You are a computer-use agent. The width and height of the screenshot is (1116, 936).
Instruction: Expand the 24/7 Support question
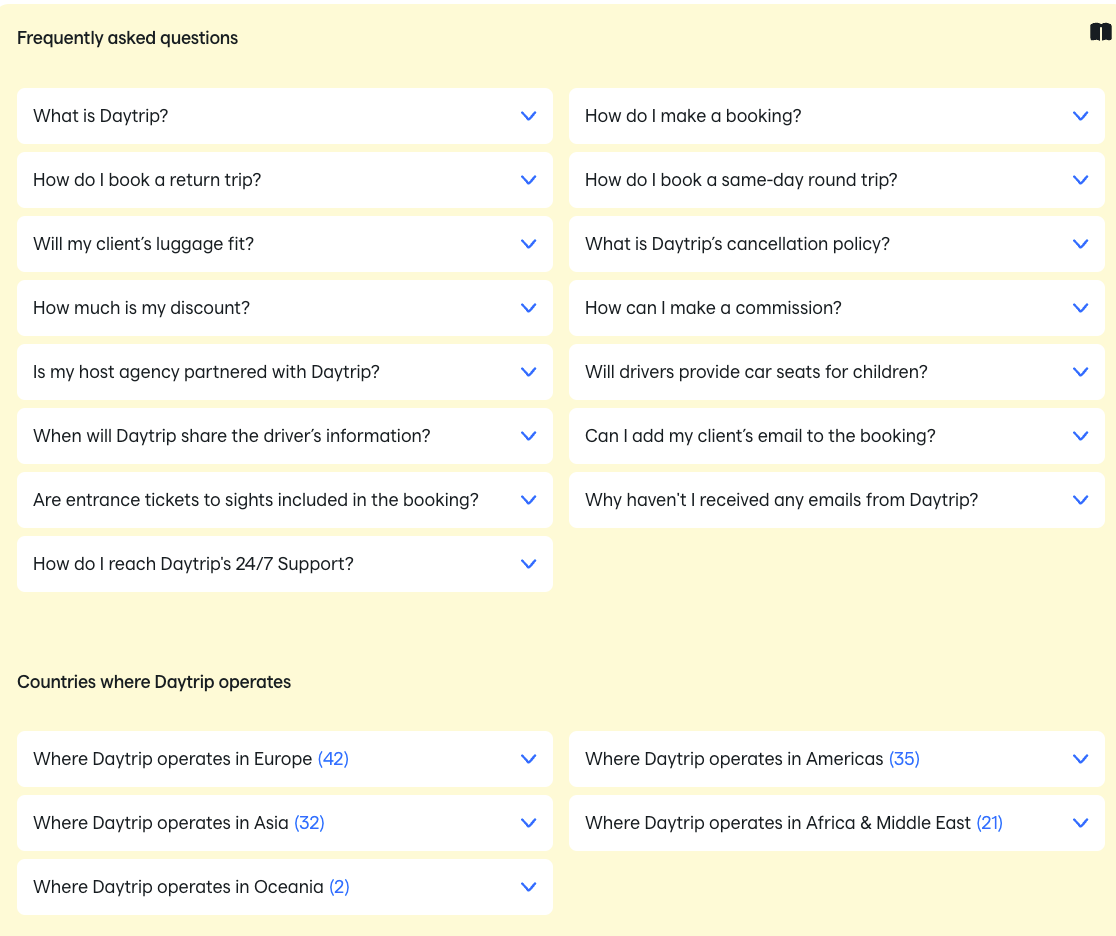[285, 564]
